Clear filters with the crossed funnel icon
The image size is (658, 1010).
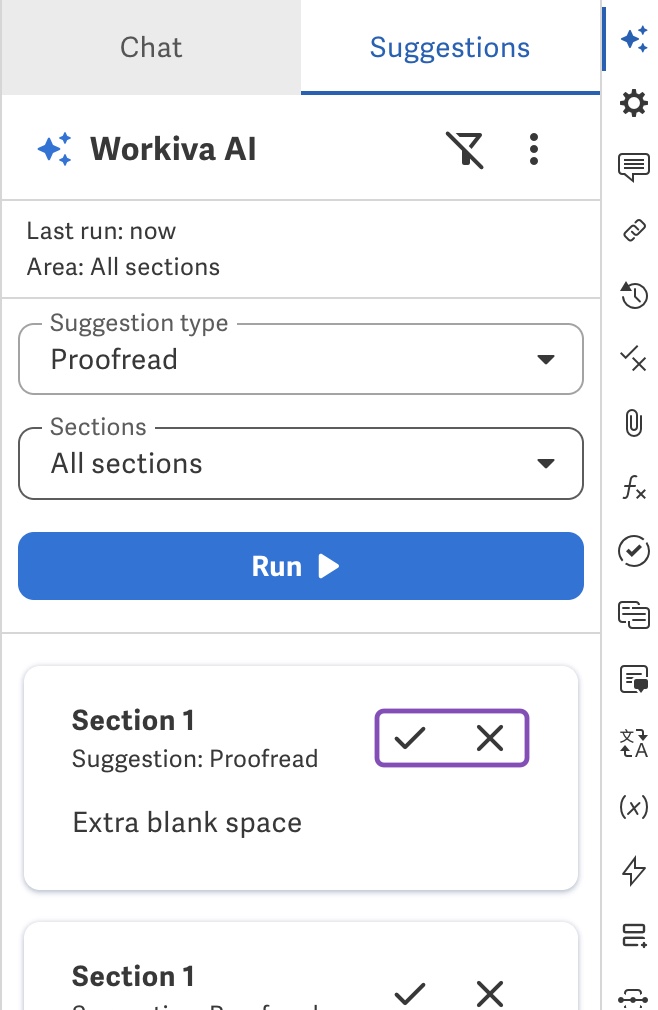(465, 149)
